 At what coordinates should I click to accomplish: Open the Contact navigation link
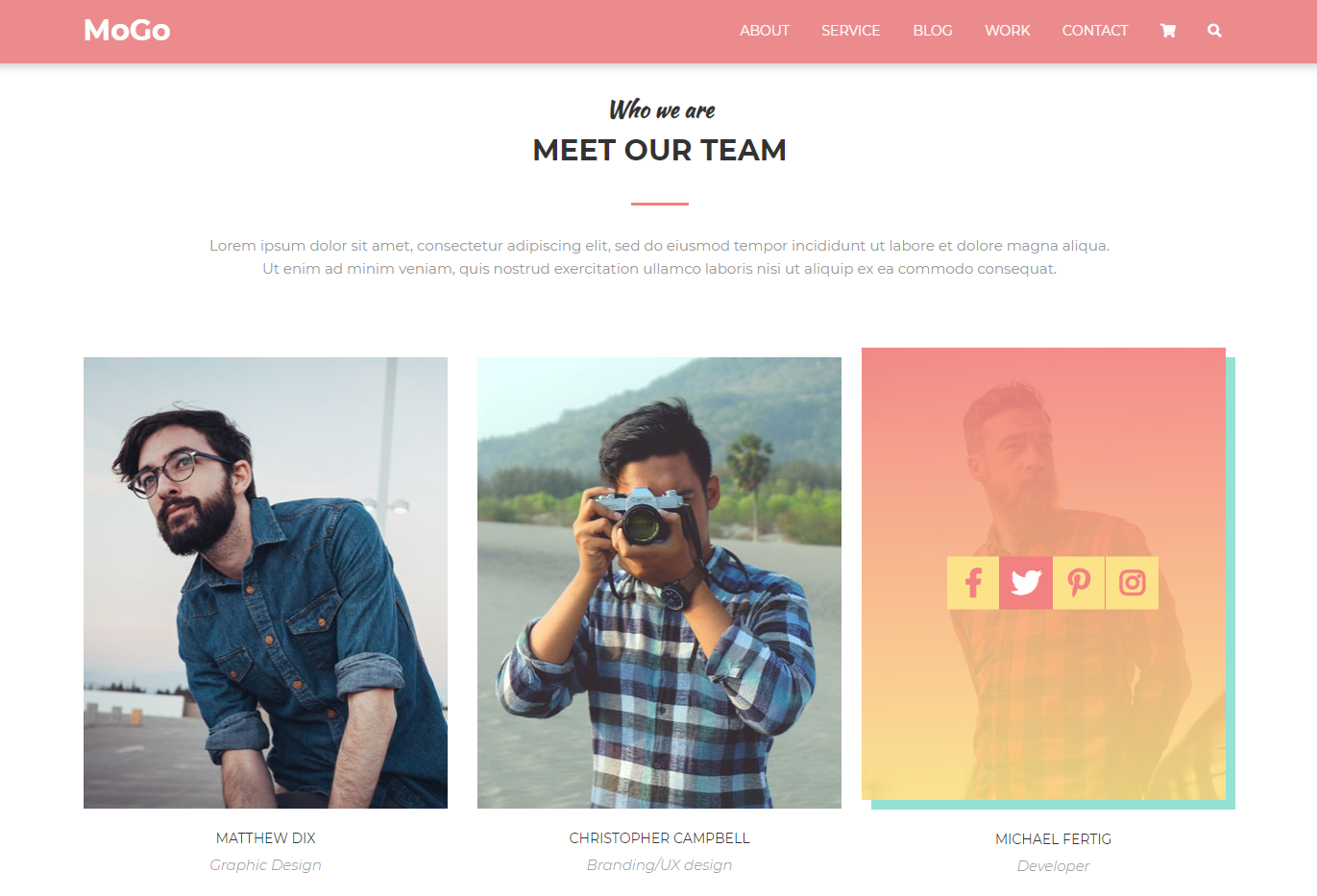[x=1095, y=31]
